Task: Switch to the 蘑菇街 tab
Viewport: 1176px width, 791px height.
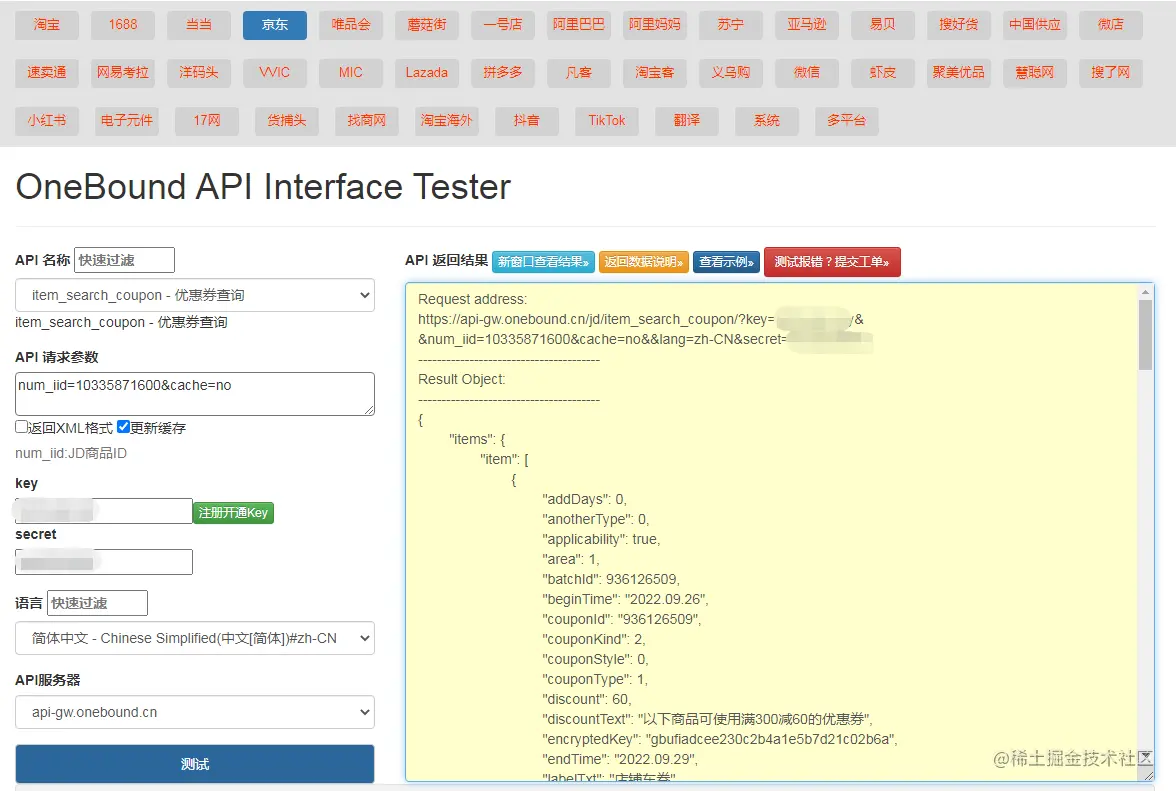Action: point(427,25)
